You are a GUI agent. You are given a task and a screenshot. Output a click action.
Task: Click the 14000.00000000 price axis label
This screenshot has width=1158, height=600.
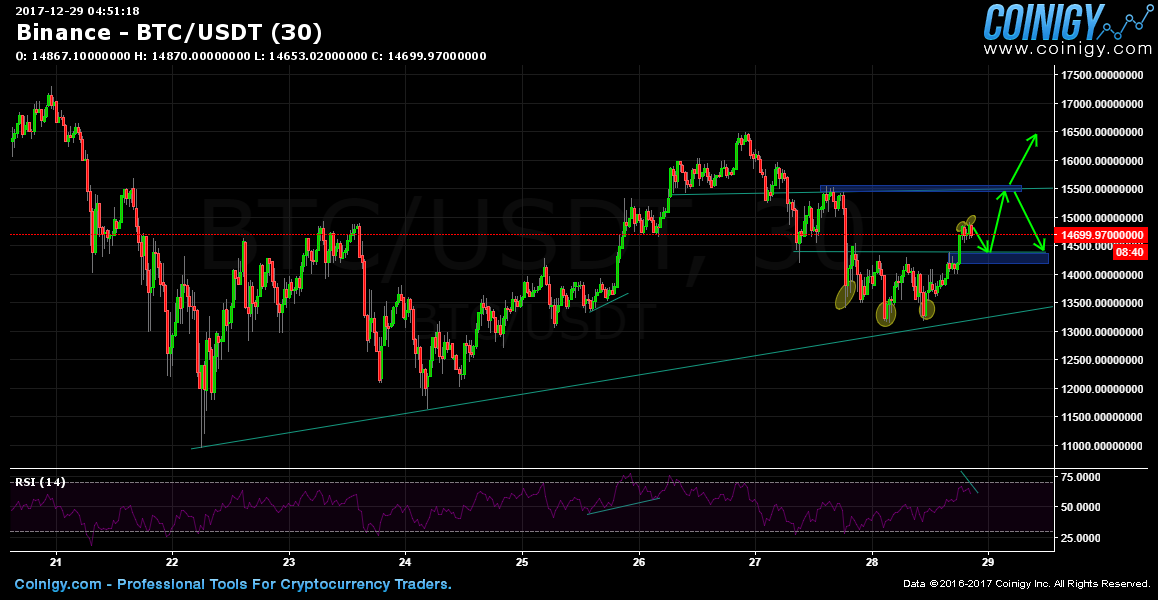coord(1102,275)
